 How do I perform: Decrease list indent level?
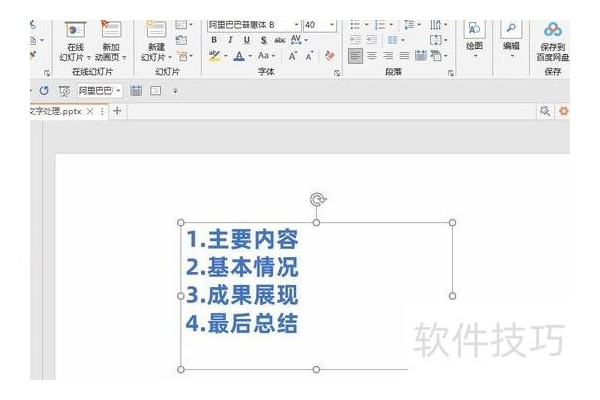click(x=355, y=40)
